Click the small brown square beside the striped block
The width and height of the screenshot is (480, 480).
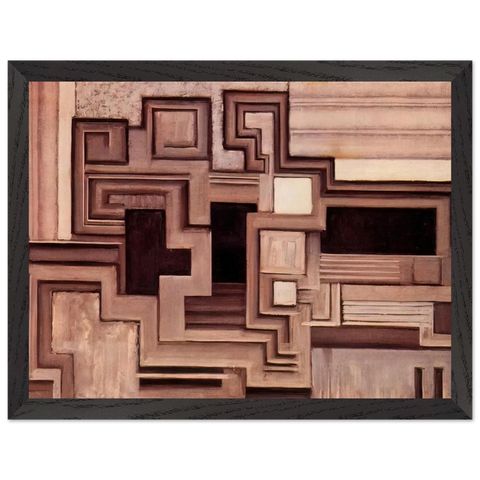[427, 271]
